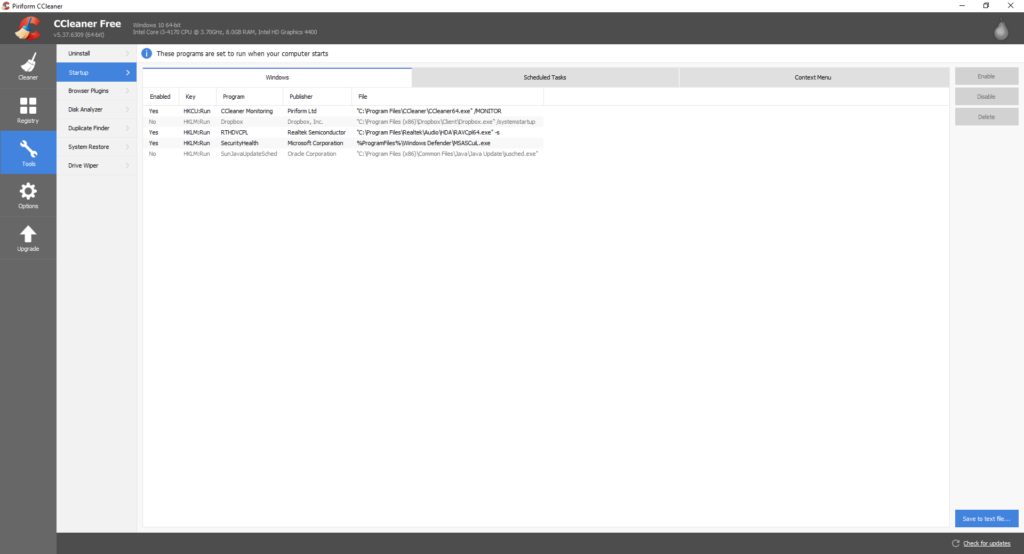The height and width of the screenshot is (554, 1024).
Task: Open the Cleaner section broom icon
Action: (x=28, y=62)
